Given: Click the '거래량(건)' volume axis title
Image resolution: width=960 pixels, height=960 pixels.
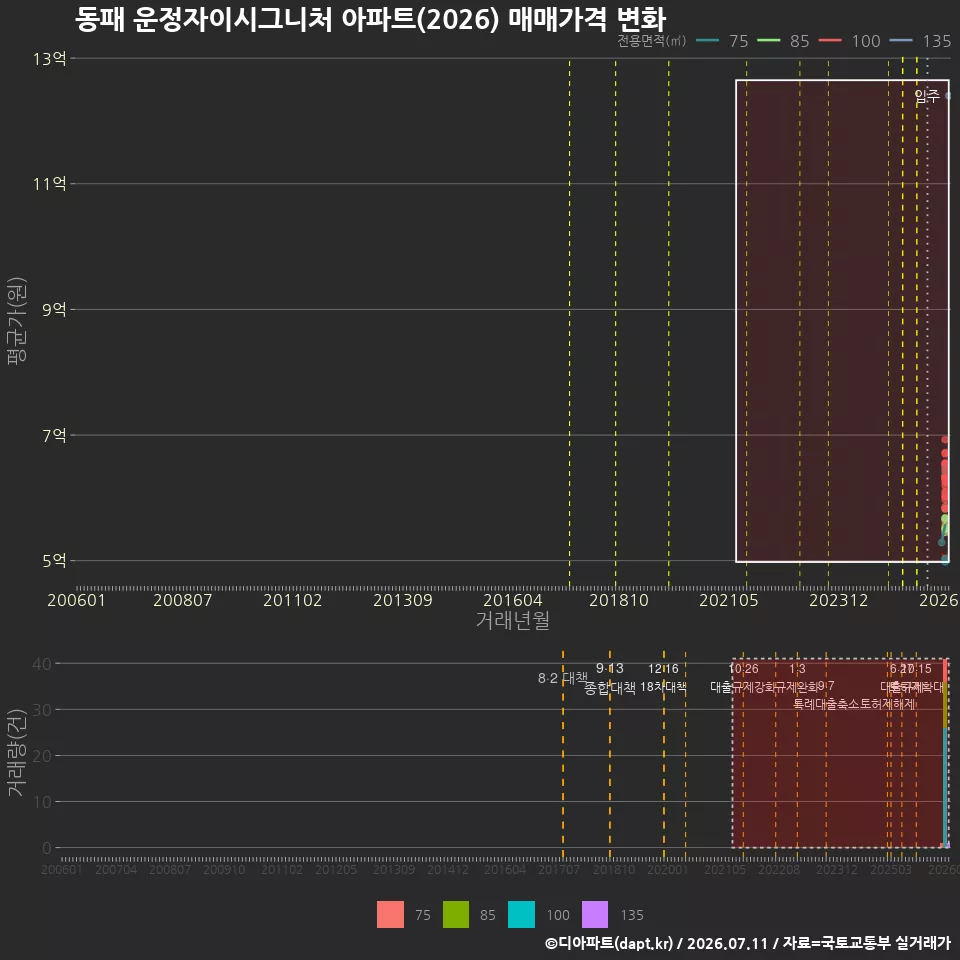Looking at the screenshot, I should coord(16,752).
